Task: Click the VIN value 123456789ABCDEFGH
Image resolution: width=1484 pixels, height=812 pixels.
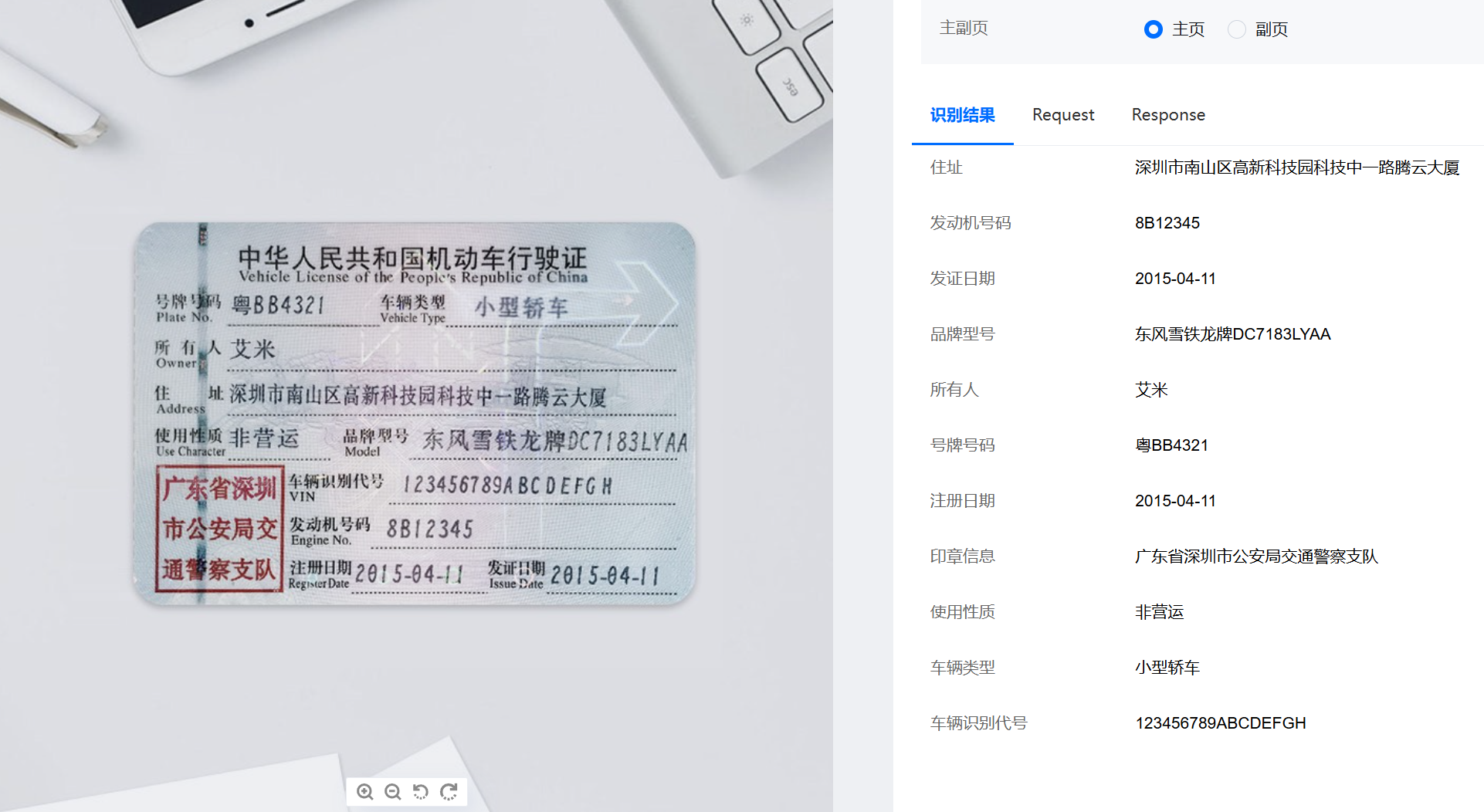Action: pyautogui.click(x=1221, y=723)
